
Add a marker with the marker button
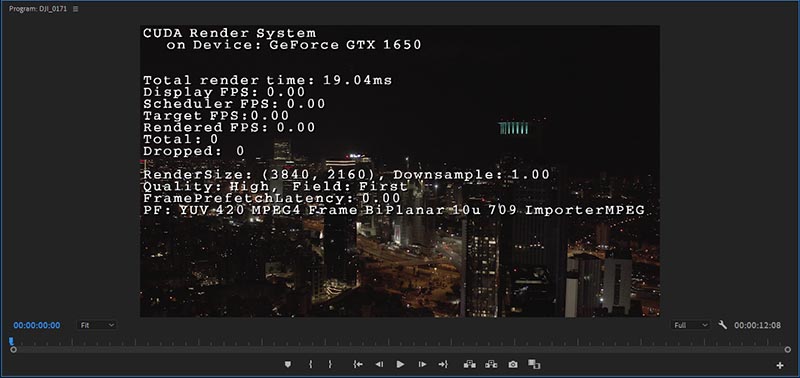tap(288, 364)
